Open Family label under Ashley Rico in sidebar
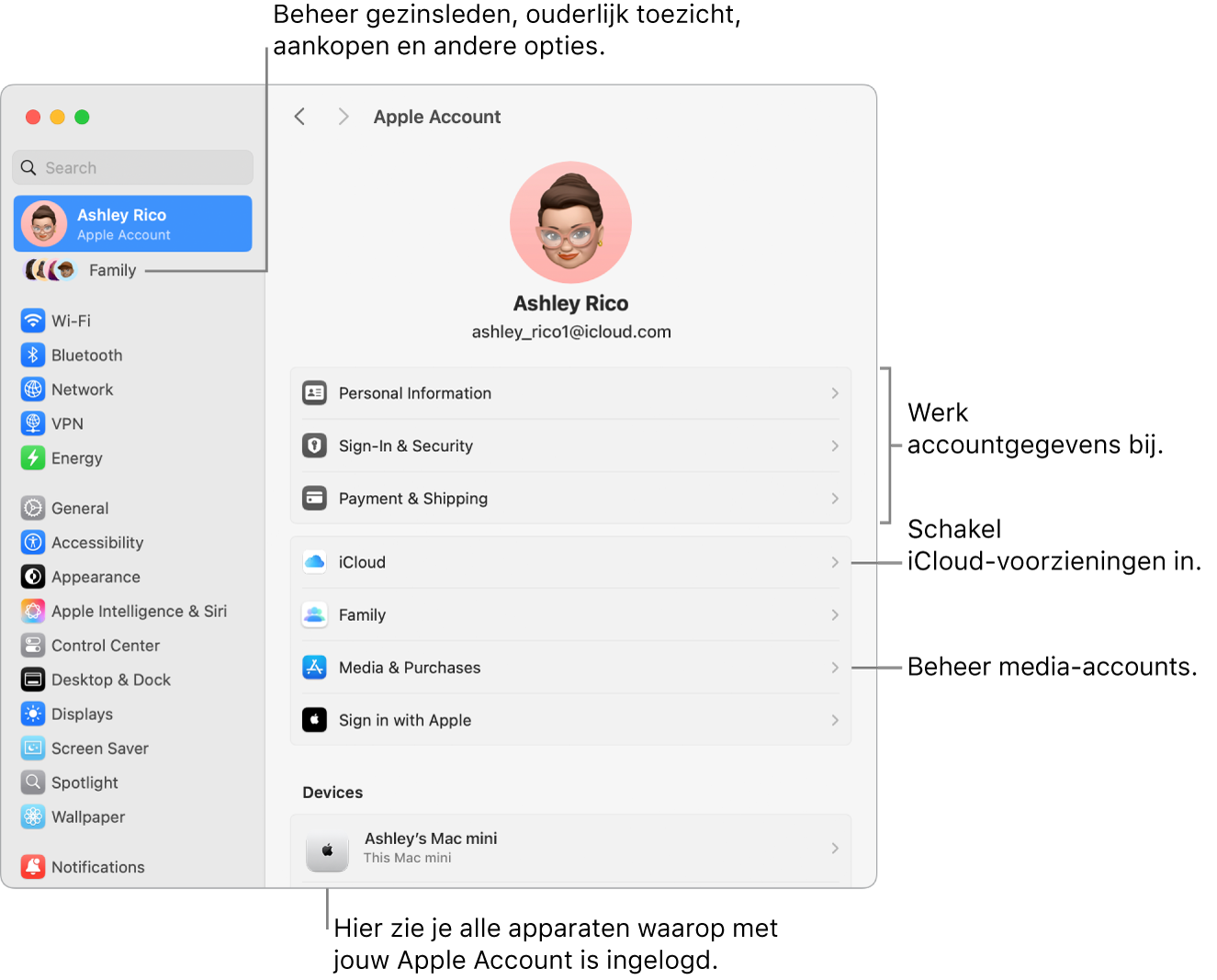1217x980 pixels. (112, 270)
